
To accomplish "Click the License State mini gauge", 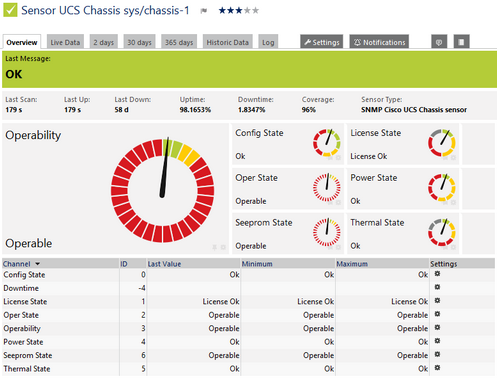I will (x=442, y=143).
